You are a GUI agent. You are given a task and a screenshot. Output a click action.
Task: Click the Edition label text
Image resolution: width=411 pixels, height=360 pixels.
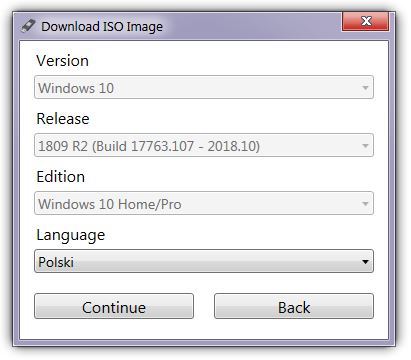(61, 177)
